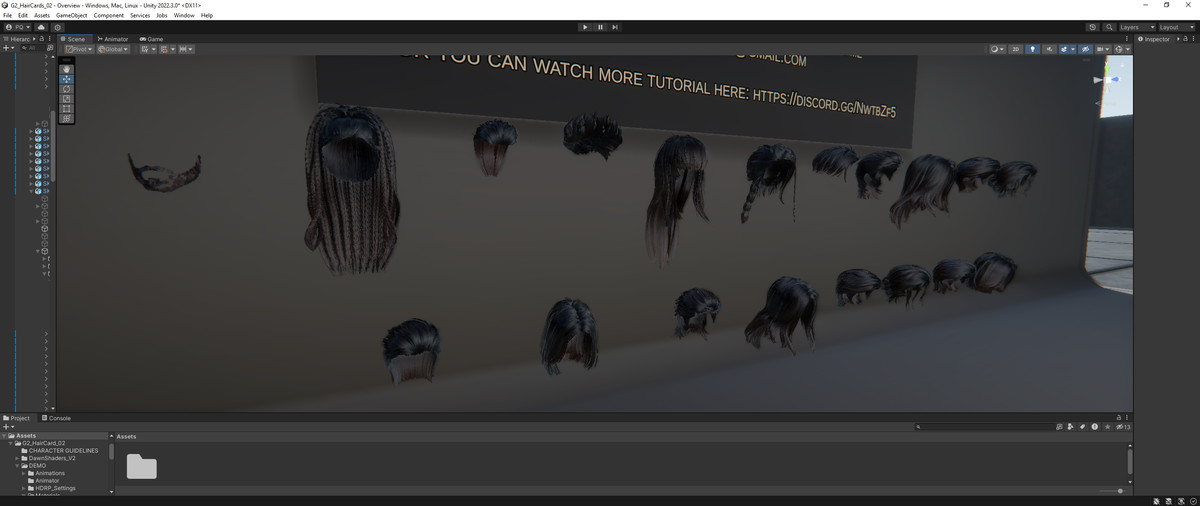This screenshot has height=506, width=1200.
Task: Select the CHARACTER GUIDELINES folder
Action: click(x=64, y=451)
